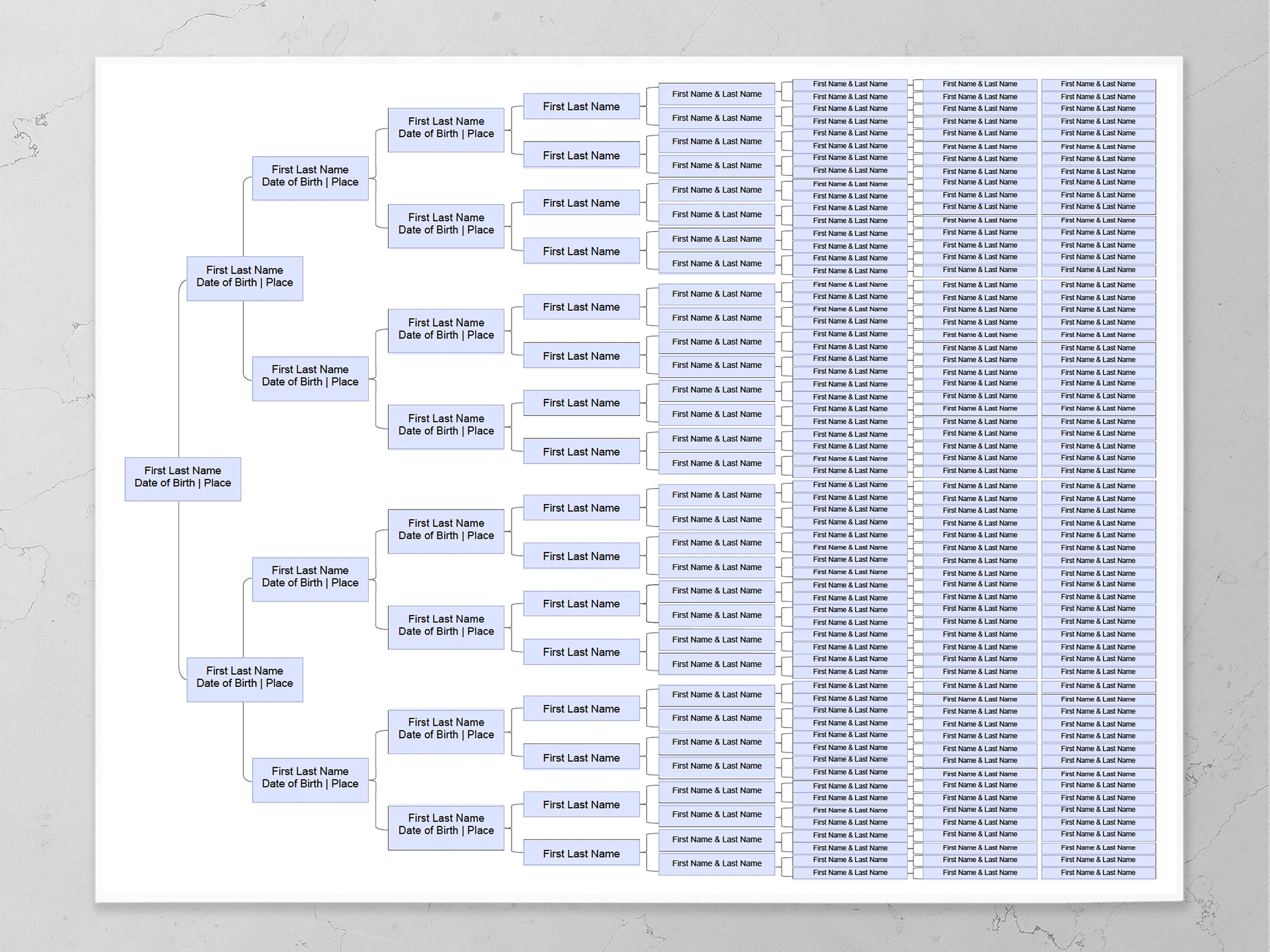Select the bottommost box in the rightmost column
The height and width of the screenshot is (952, 1270).
click(1098, 872)
